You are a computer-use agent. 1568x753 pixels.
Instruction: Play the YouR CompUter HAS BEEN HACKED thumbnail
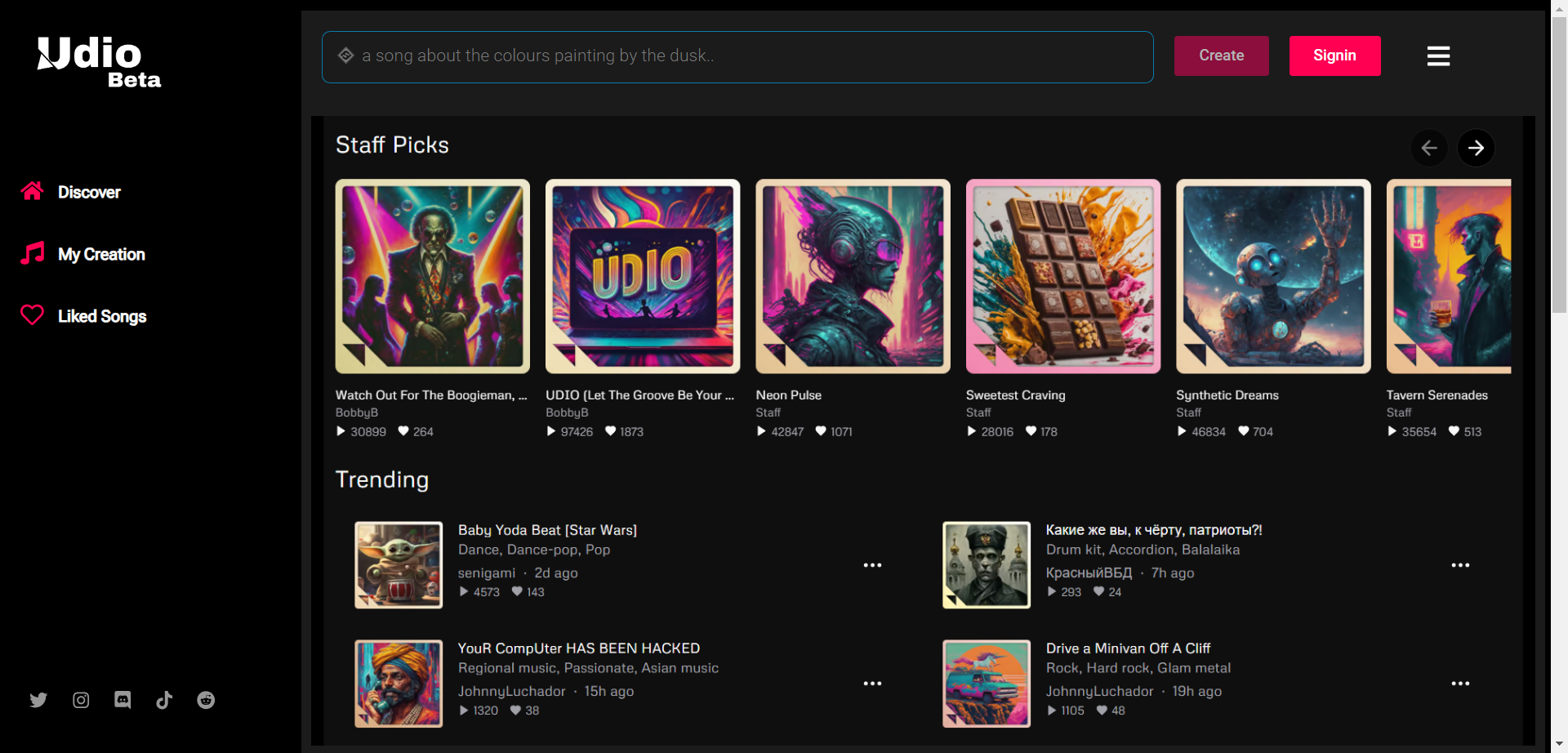[399, 684]
